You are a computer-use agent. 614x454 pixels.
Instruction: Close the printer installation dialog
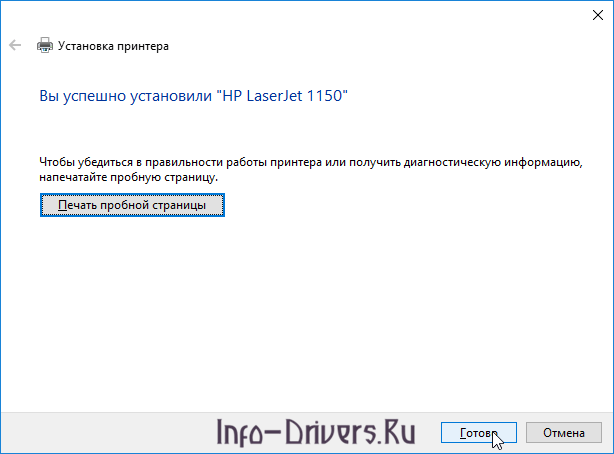coord(598,15)
